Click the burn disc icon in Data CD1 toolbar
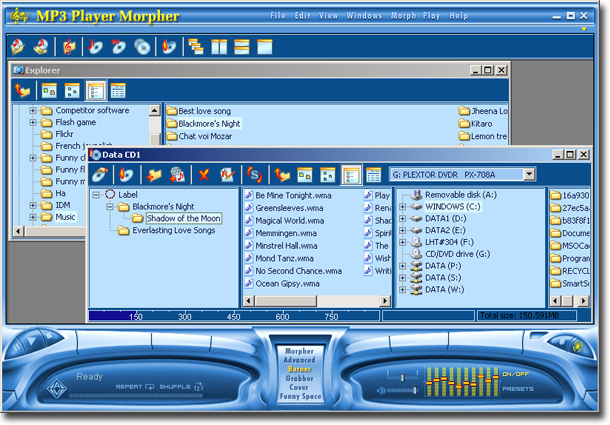 click(126, 175)
